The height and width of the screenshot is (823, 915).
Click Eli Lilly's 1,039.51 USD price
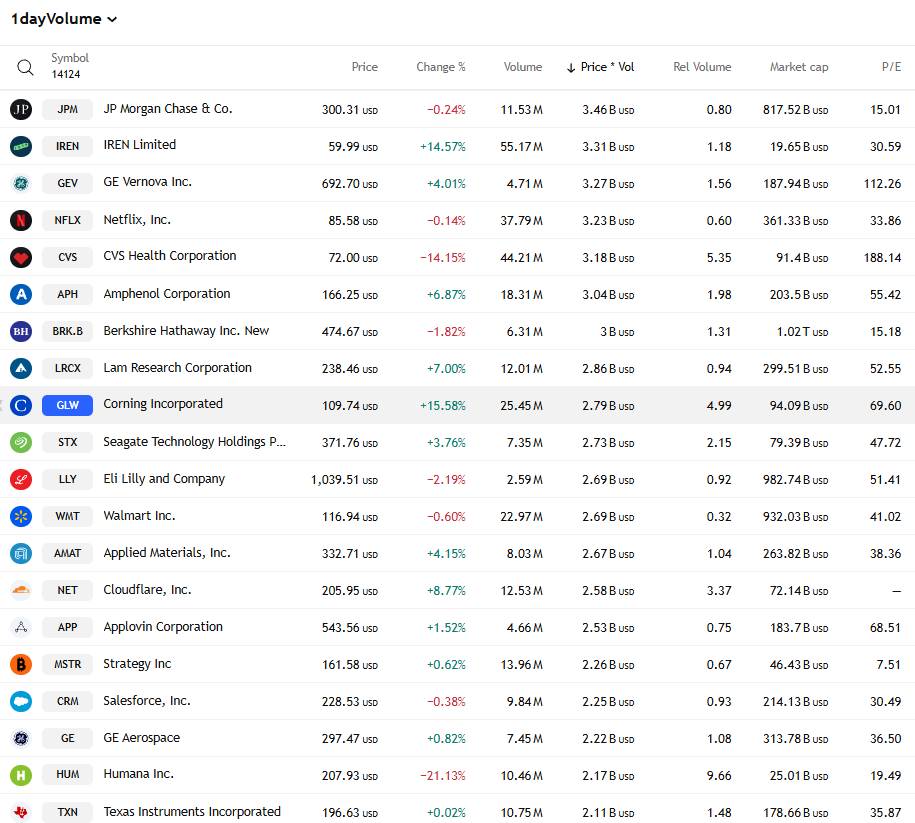tap(344, 480)
